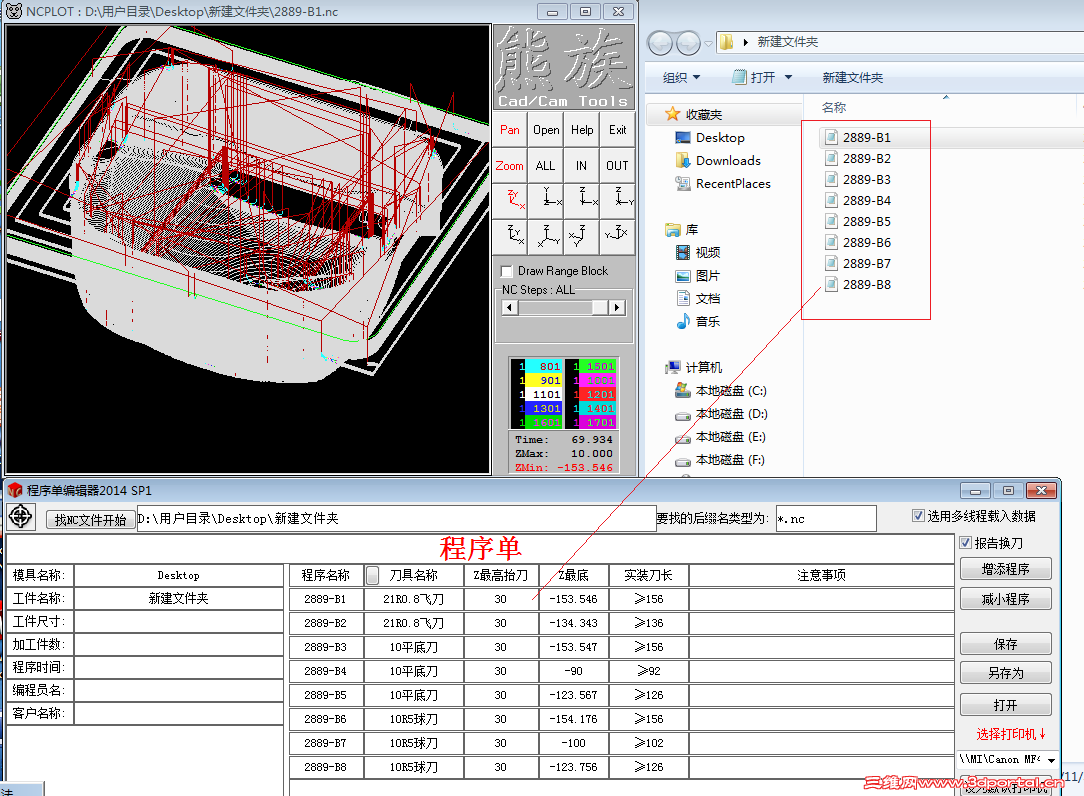Click 保存 button
Viewport: 1084px width, 796px height.
1005,644
